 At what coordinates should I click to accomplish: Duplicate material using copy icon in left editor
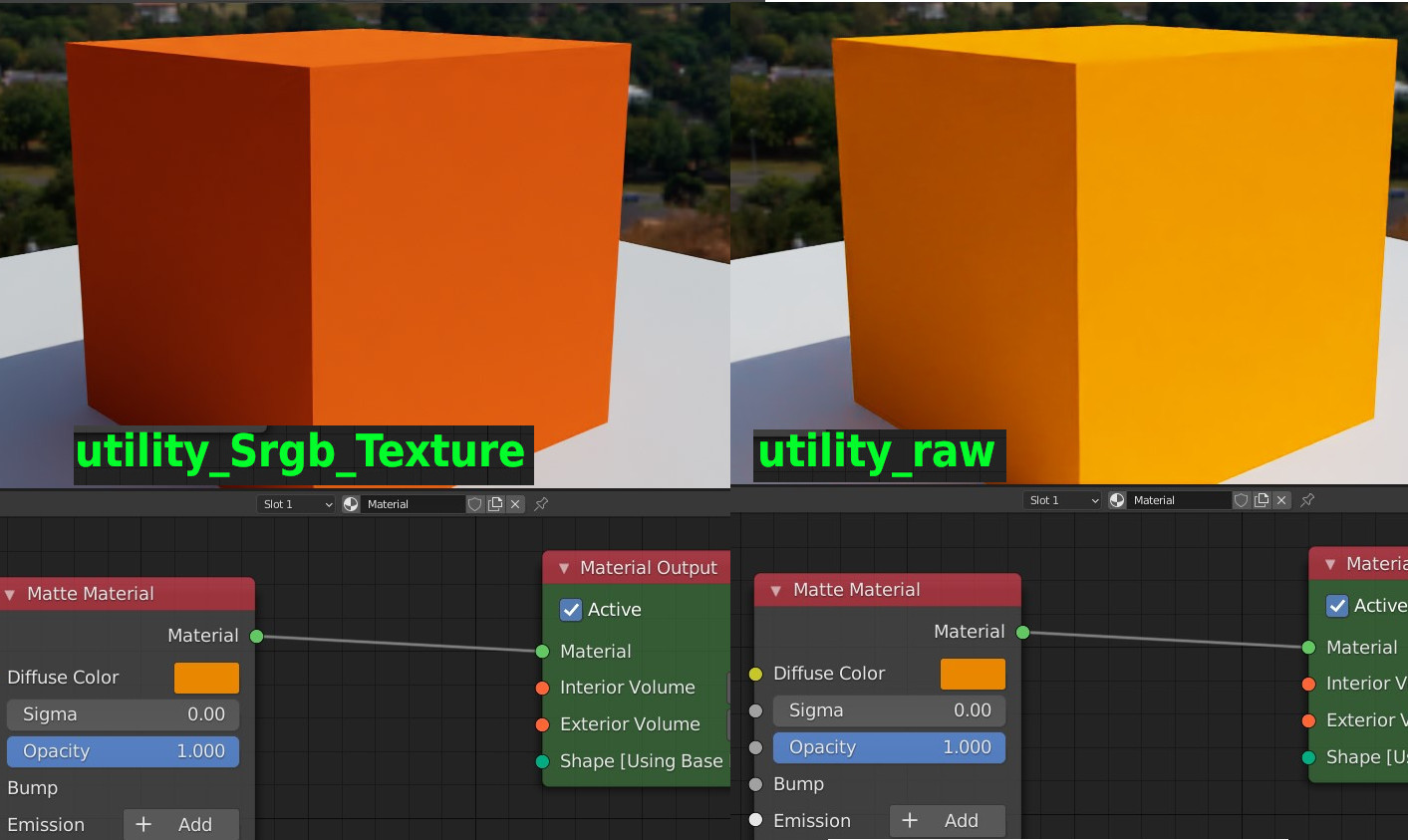(x=495, y=504)
